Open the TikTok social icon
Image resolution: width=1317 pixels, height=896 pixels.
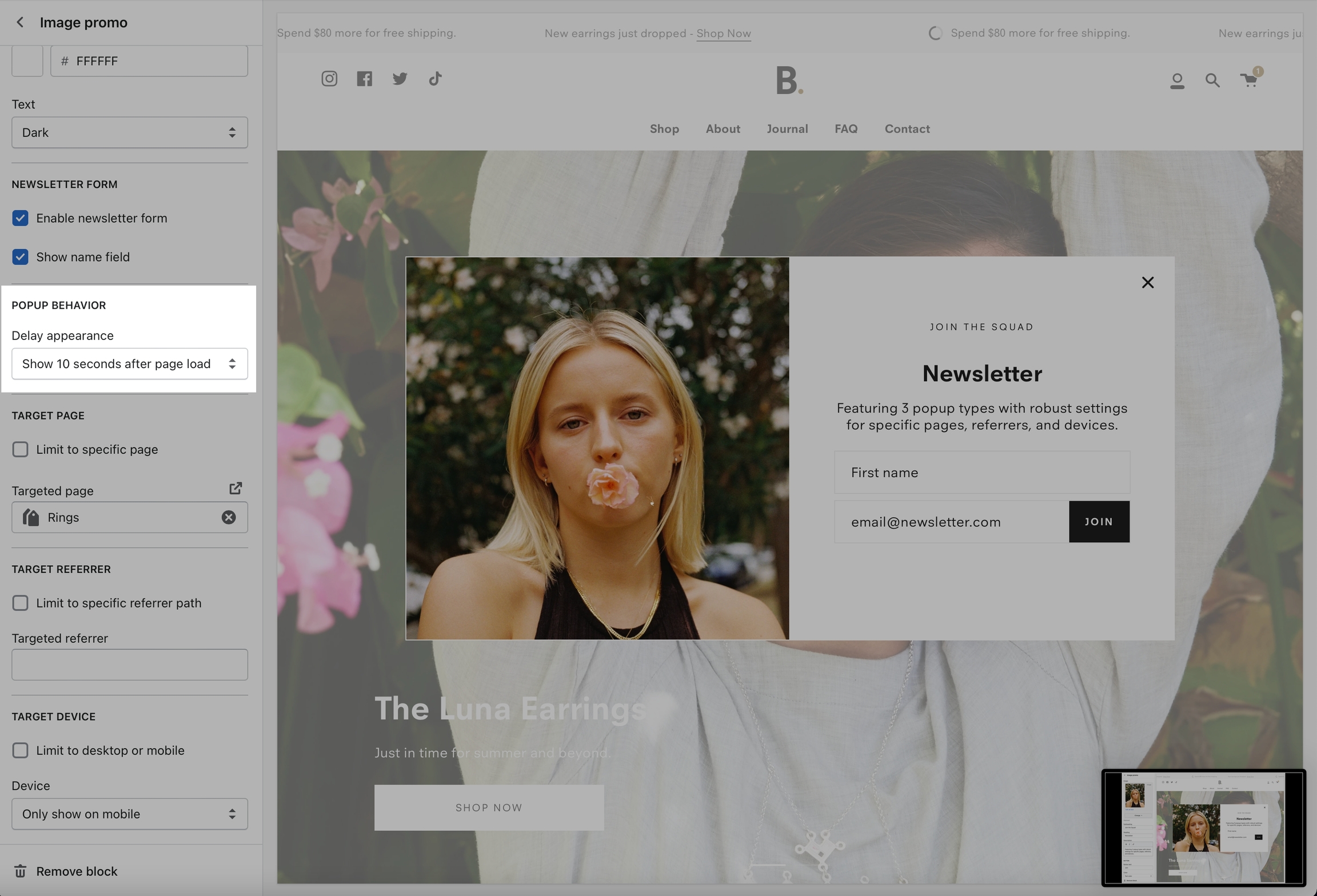click(x=436, y=79)
